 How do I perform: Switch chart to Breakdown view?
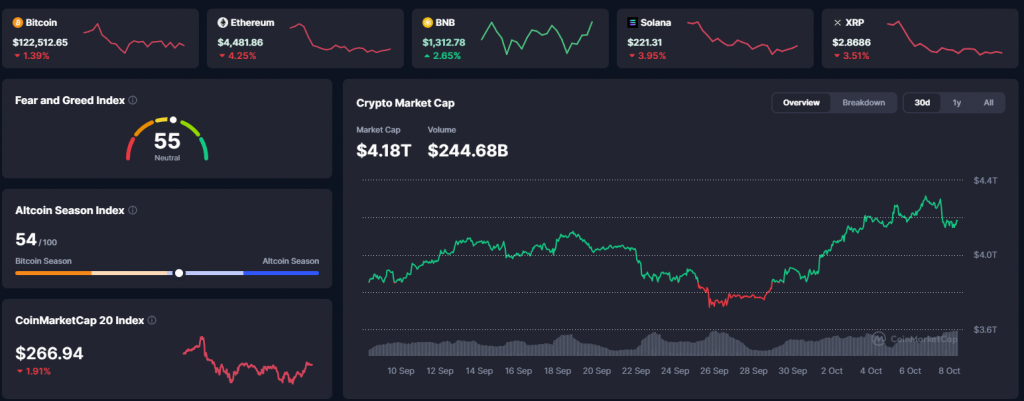(x=863, y=103)
